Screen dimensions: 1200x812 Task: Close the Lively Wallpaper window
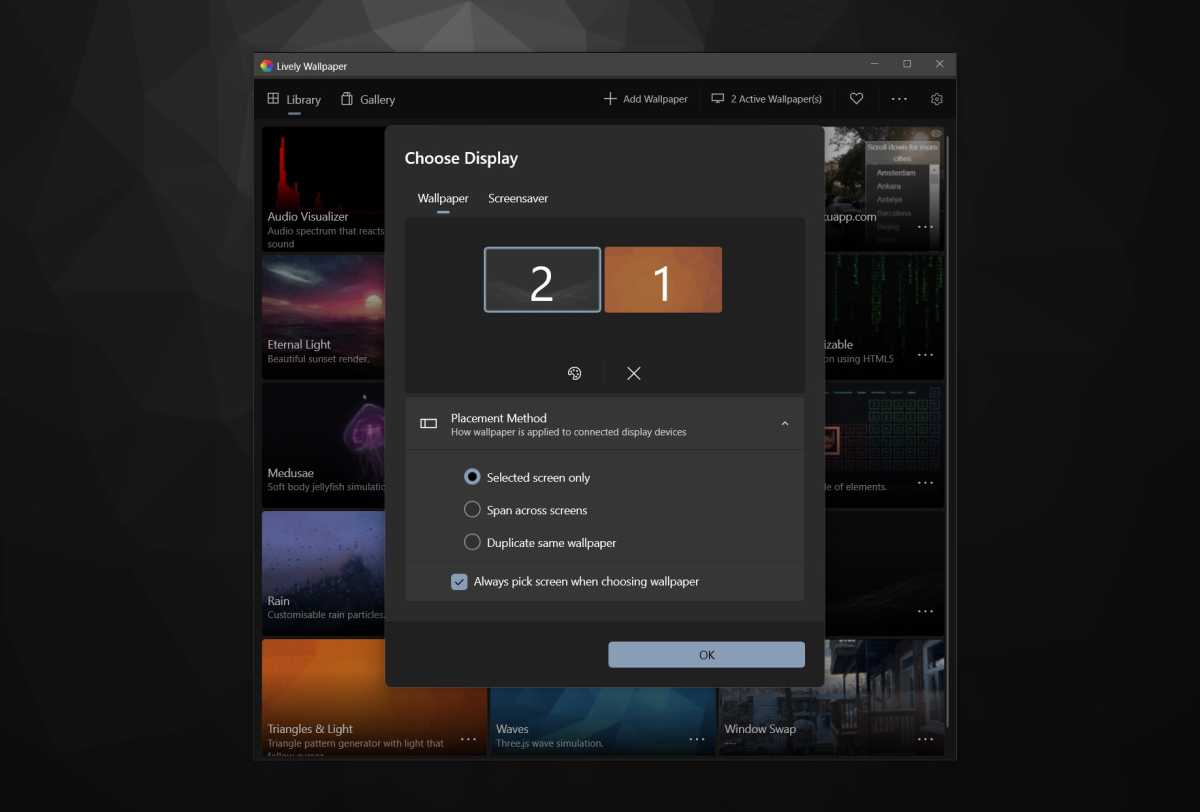[939, 64]
